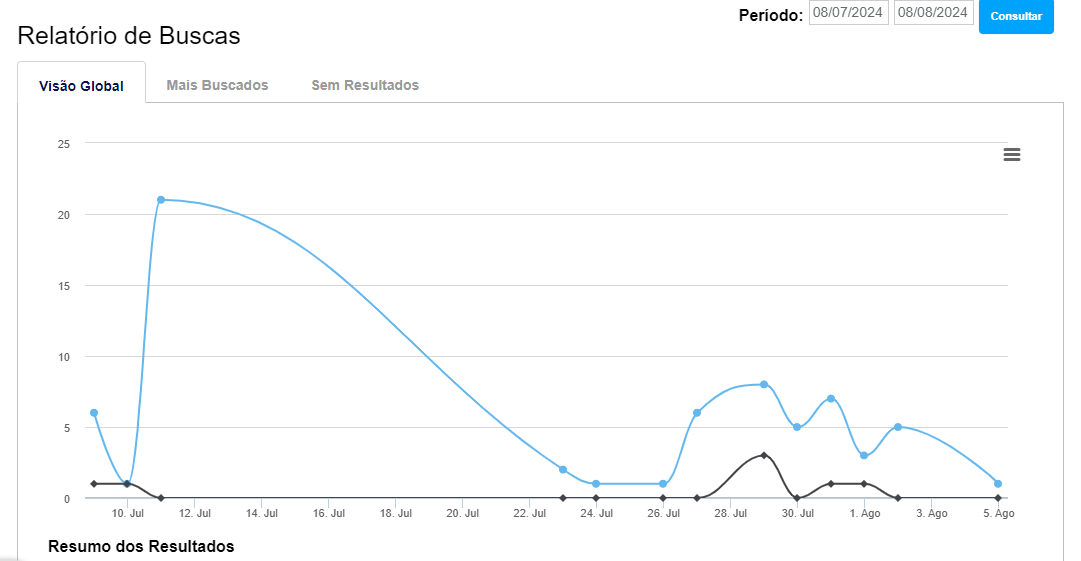The height and width of the screenshot is (561, 1081).
Task: Click the blue data point at value 7
Action: pyautogui.click(x=831, y=399)
